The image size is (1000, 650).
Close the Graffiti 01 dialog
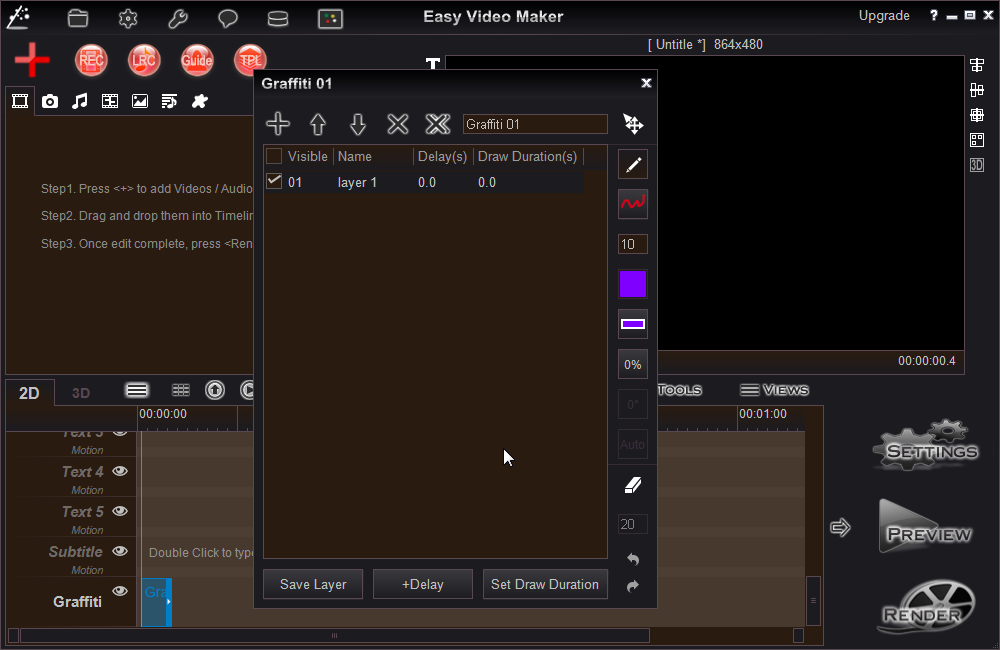[x=646, y=83]
